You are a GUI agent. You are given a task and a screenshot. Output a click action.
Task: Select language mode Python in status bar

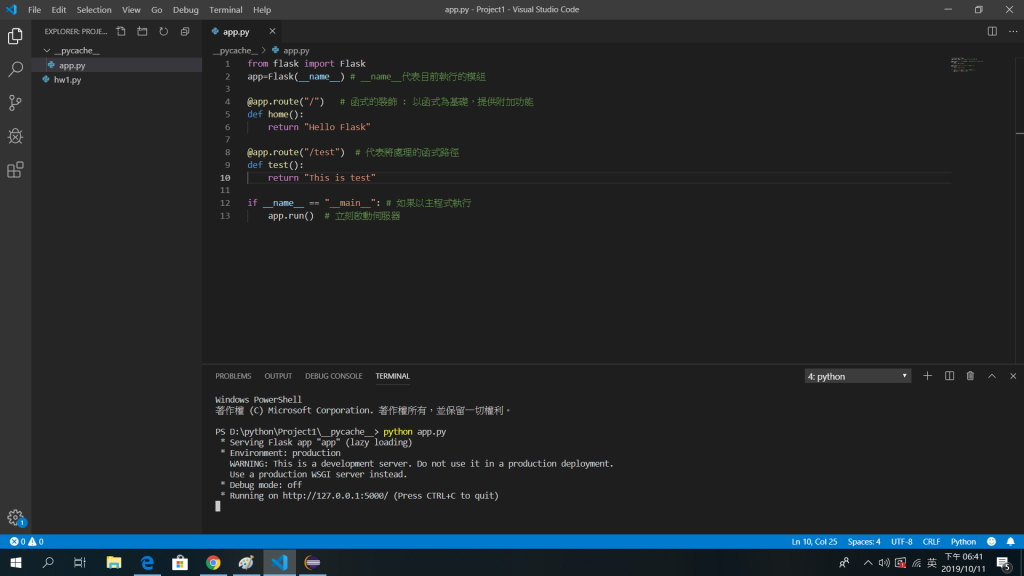[963, 541]
